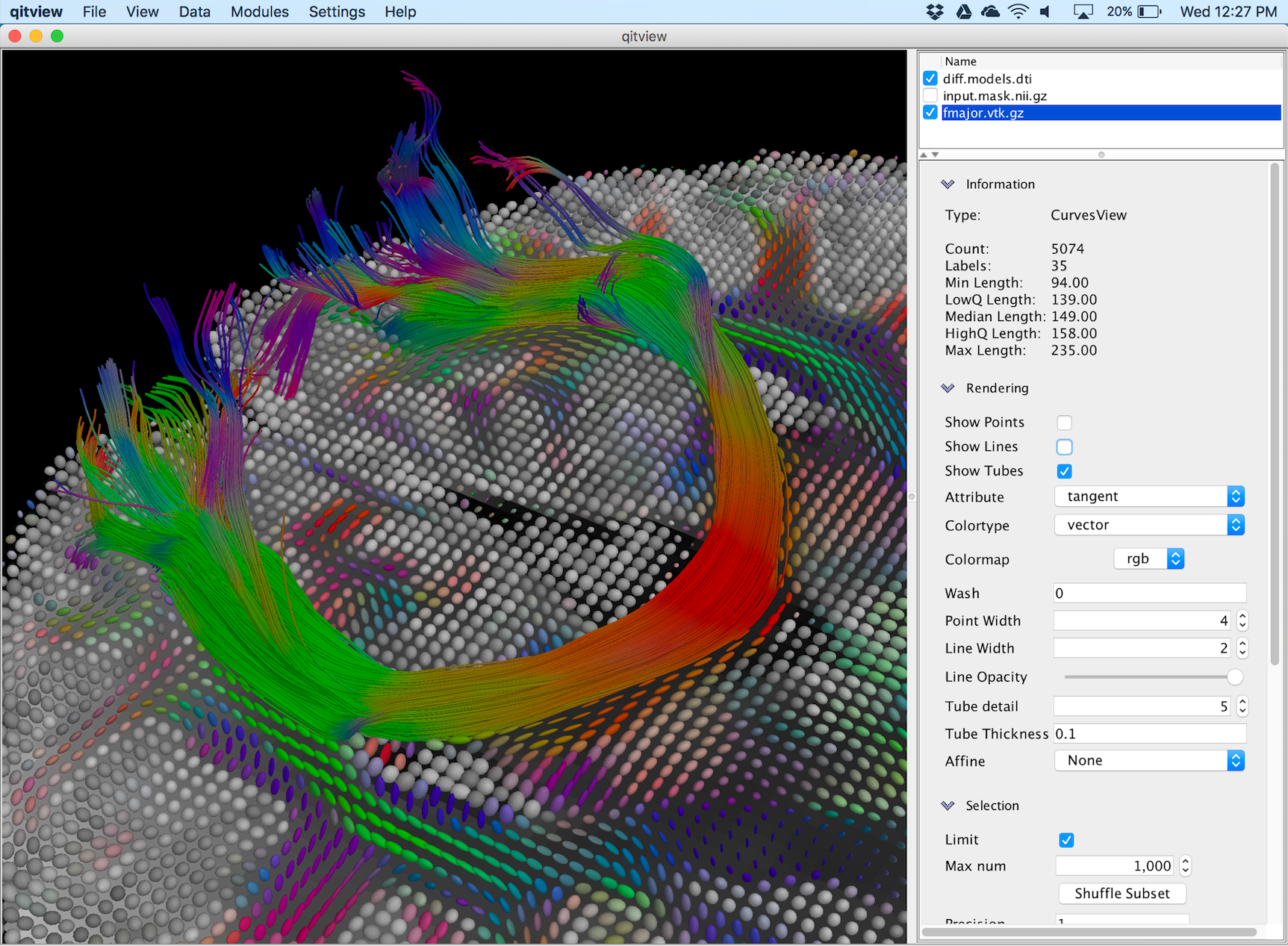The width and height of the screenshot is (1288, 946).
Task: Open the Attribute dropdown set to tangent
Action: pyautogui.click(x=1149, y=497)
